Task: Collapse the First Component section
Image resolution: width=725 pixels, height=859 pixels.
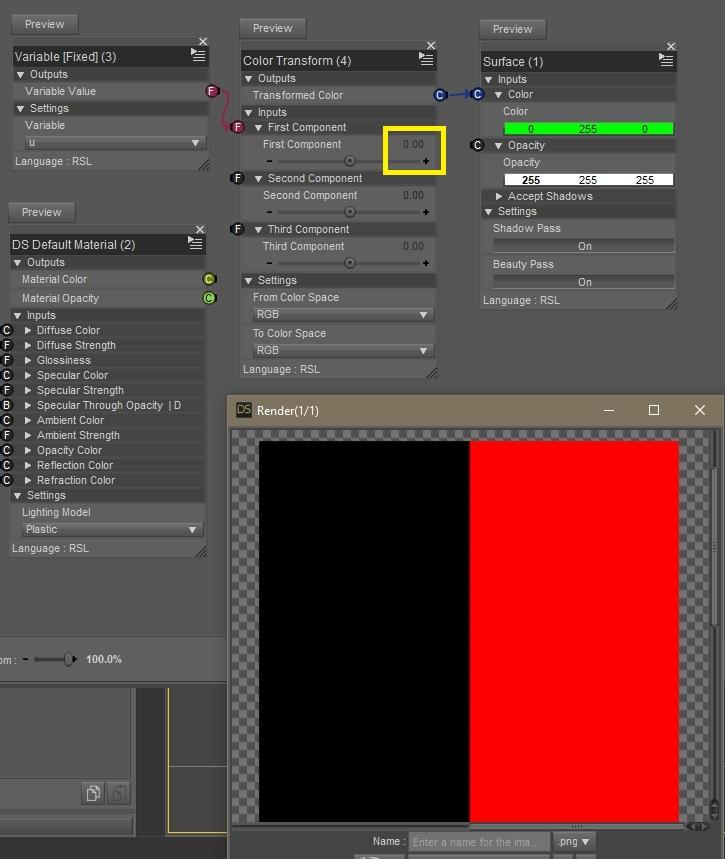Action: click(259, 128)
